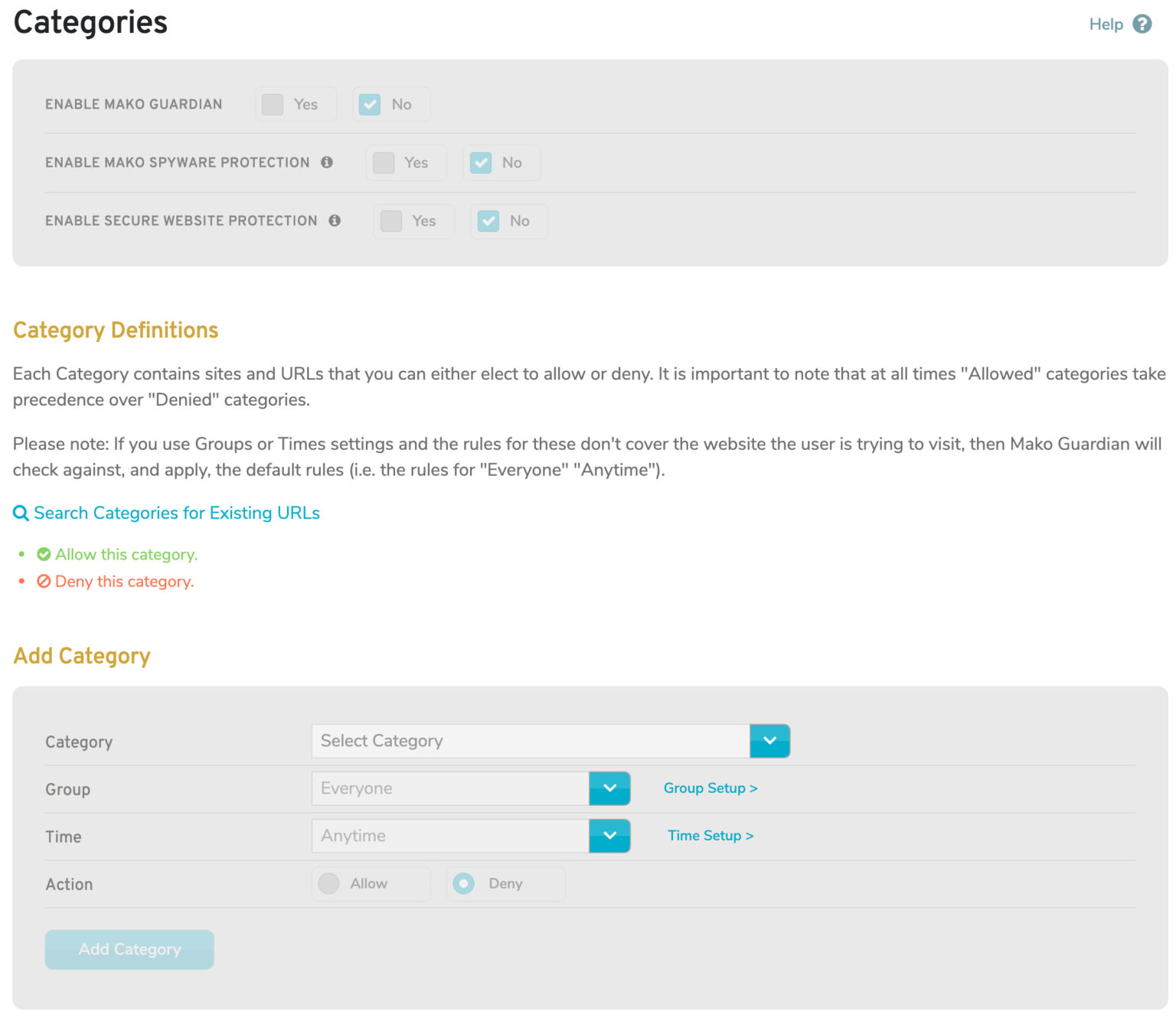Screen dimensions: 1176x1021
Task: Click the info icon beside Secure Website Protection
Action: point(335,220)
